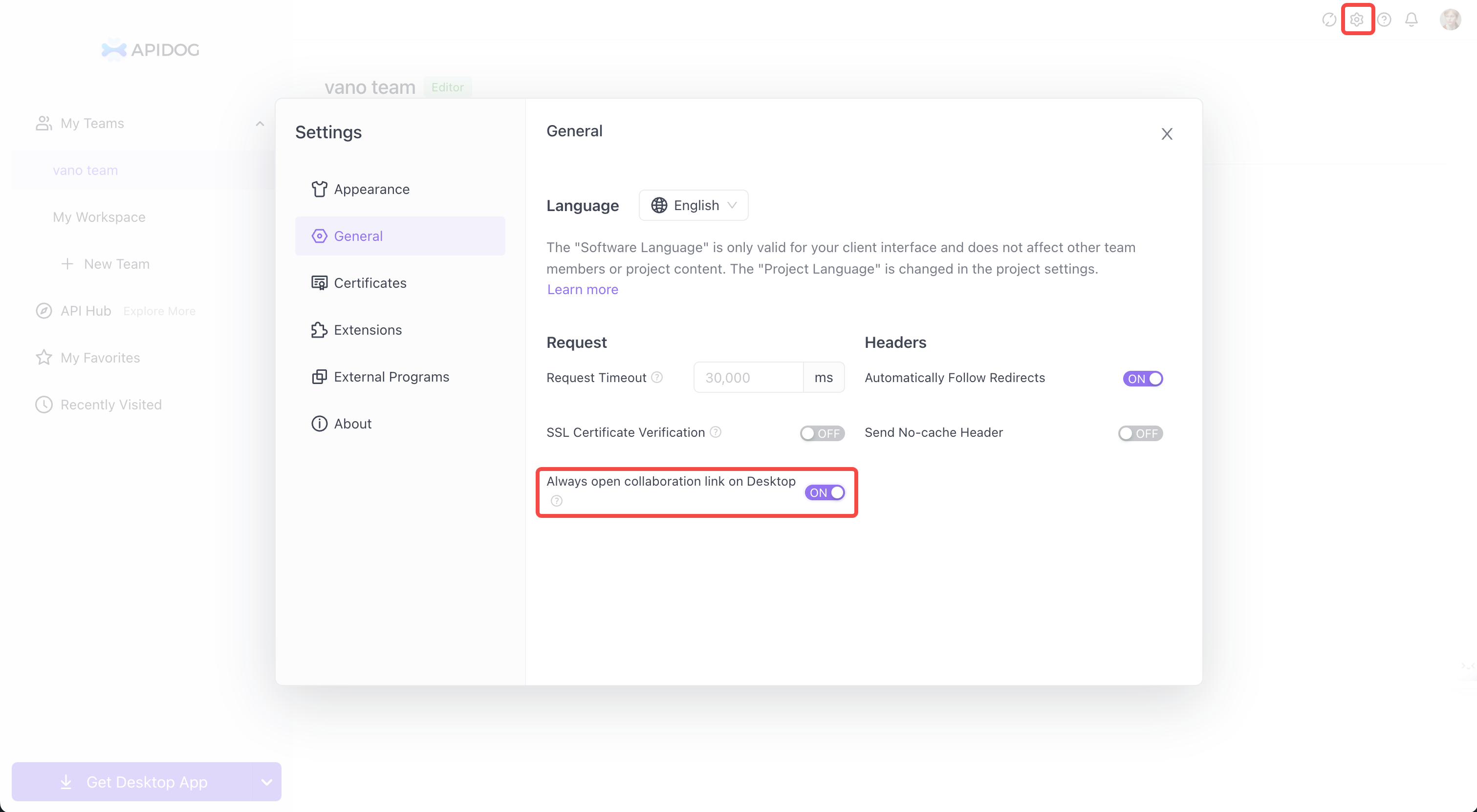The height and width of the screenshot is (812, 1477).
Task: Click Explore More next to API Hub
Action: [159, 311]
